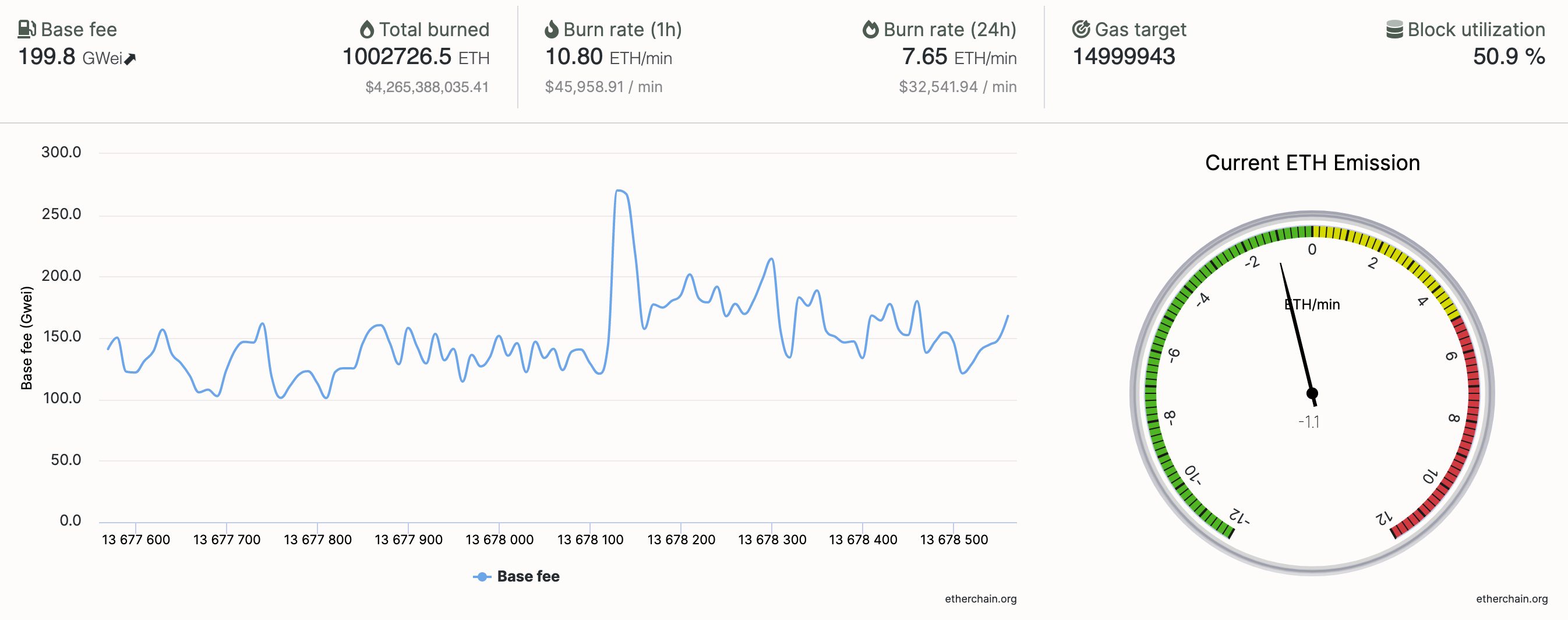The height and width of the screenshot is (620, 1568).
Task: Click the gas pump icon beside Base fee
Action: (26, 29)
